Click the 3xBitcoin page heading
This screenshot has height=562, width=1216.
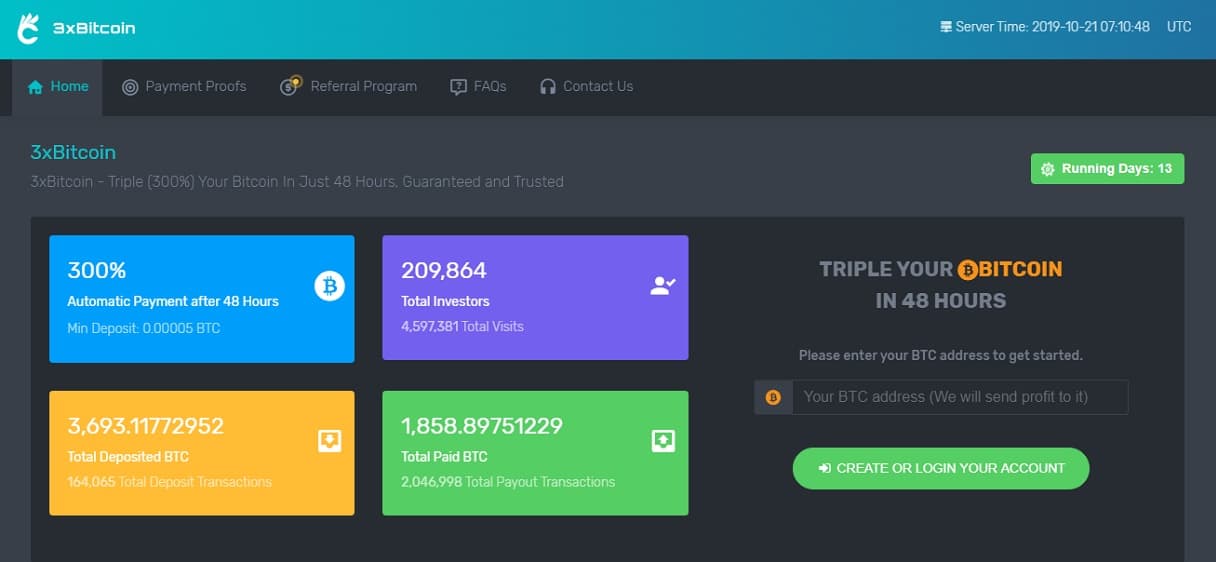pos(73,153)
